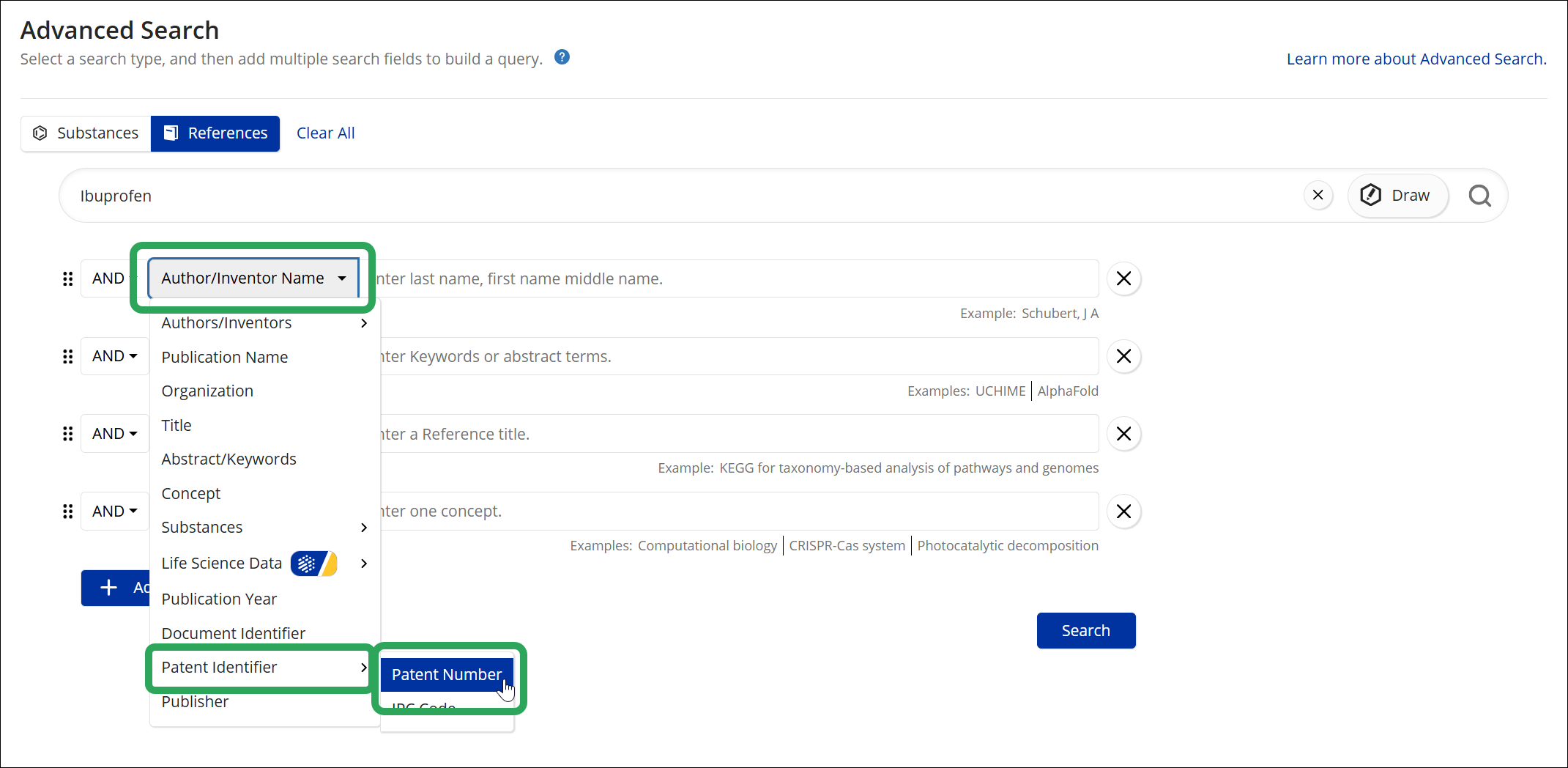The height and width of the screenshot is (768, 1568).
Task: Clear the Ibuprofen search text with X icon
Action: pos(1318,195)
